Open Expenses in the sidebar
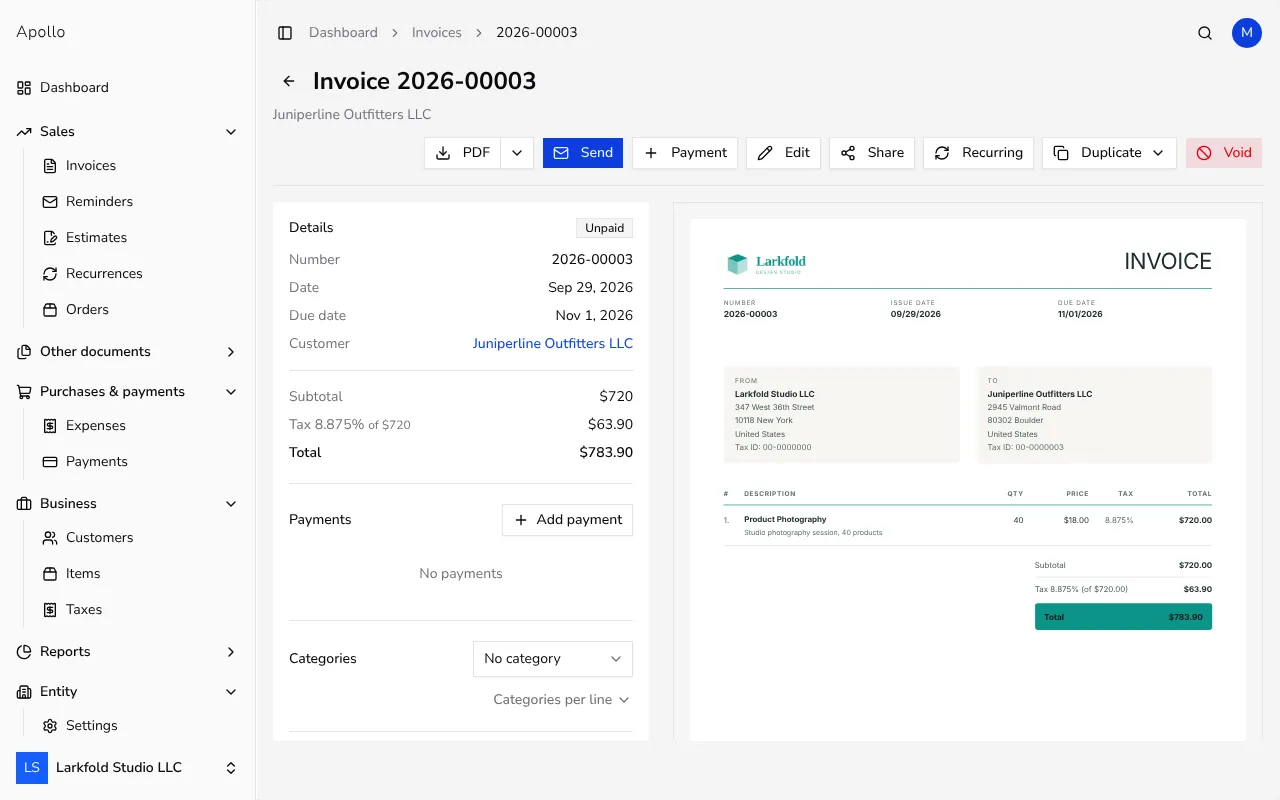The width and height of the screenshot is (1280, 800). click(140, 426)
